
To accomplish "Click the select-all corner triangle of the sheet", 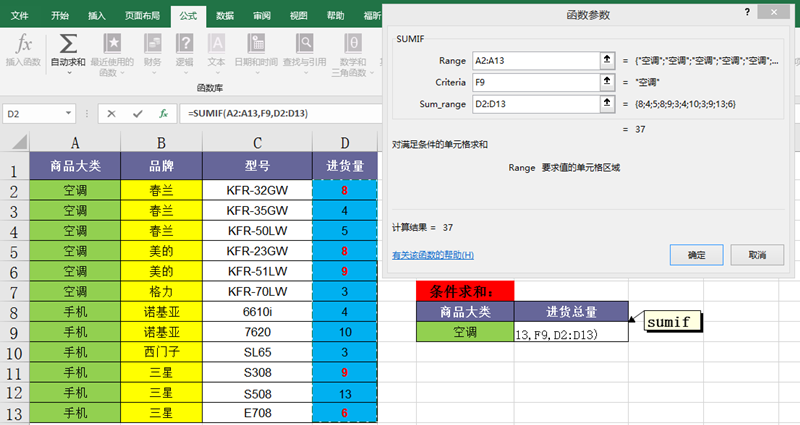I will pyautogui.click(x=19, y=142).
